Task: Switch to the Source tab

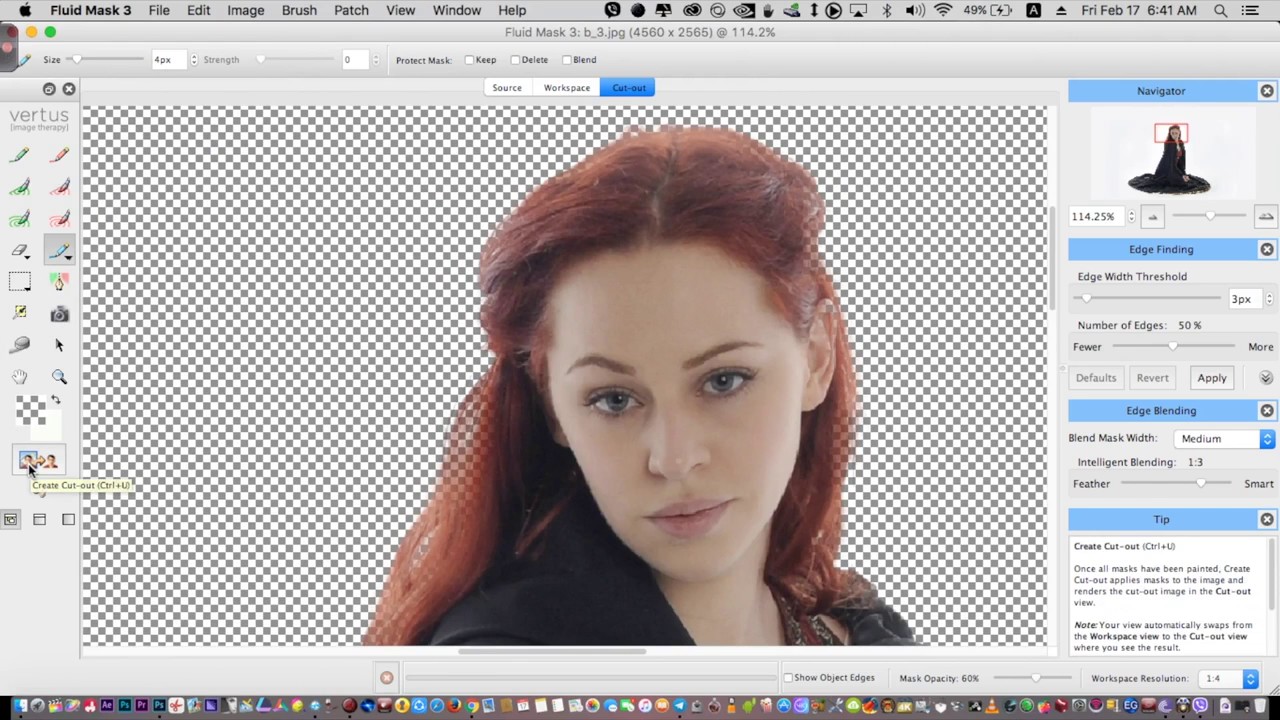Action: 507,88
